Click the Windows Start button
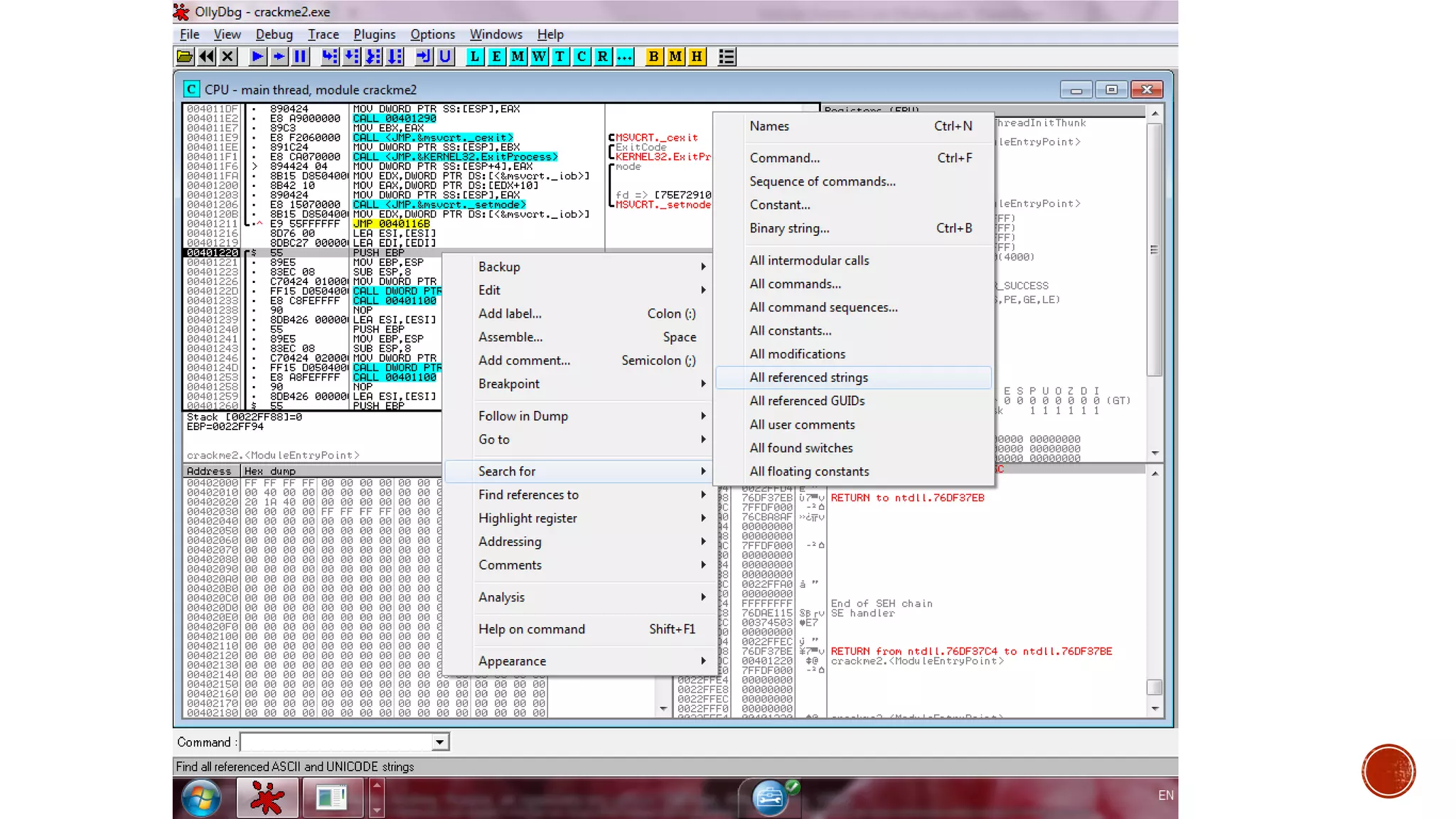Viewport: 1456px width, 819px height. tap(201, 798)
